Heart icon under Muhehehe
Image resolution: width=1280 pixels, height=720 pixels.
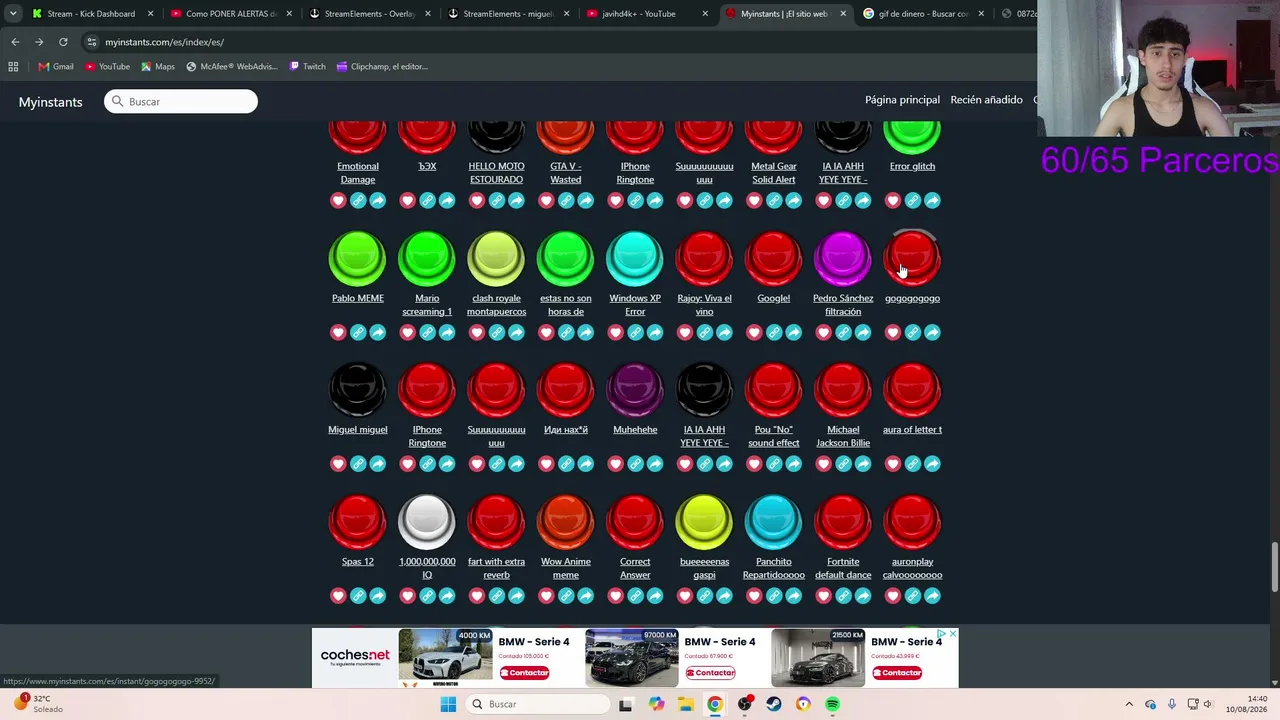(615, 464)
